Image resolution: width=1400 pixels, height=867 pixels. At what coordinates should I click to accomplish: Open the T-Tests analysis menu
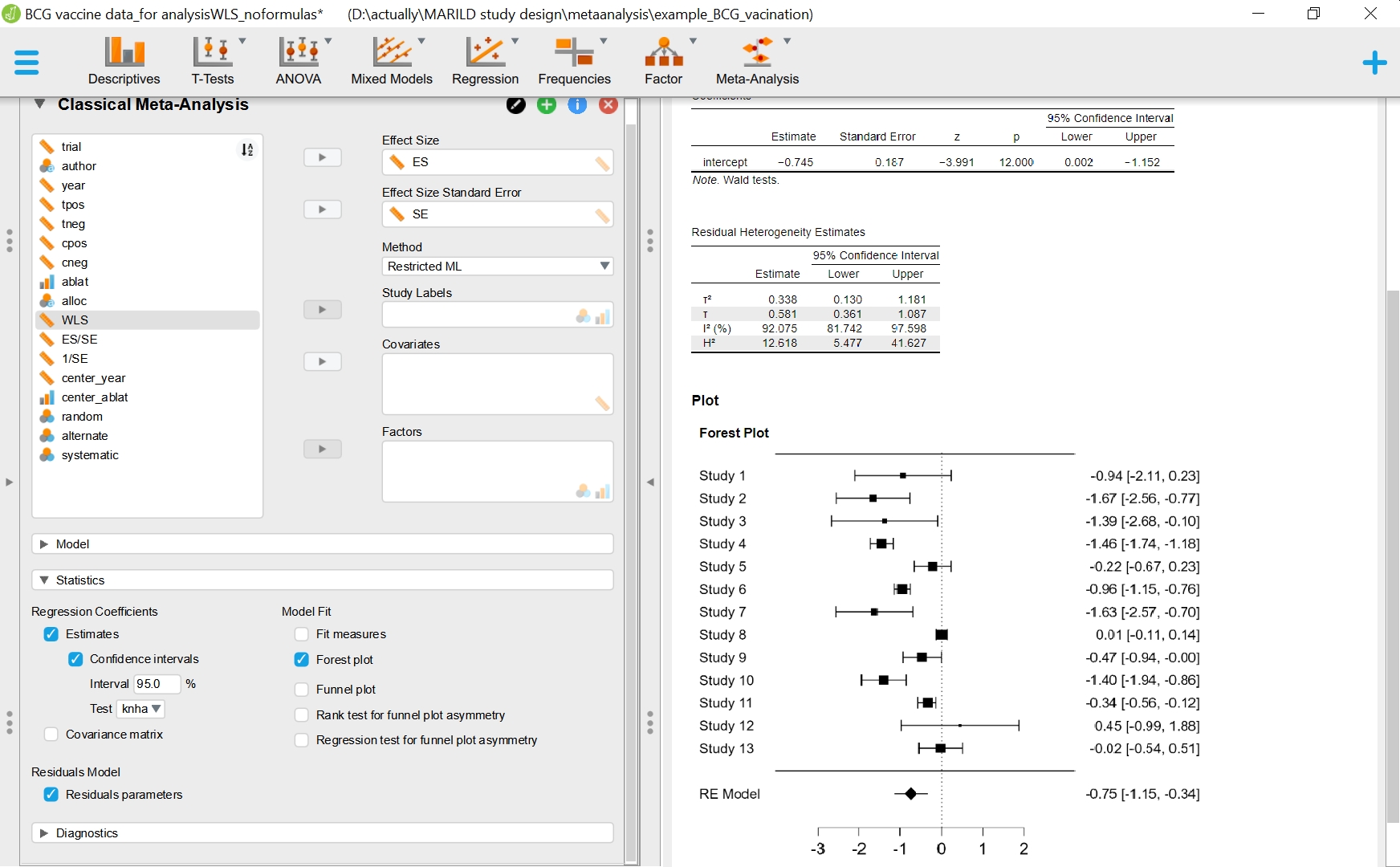pyautogui.click(x=212, y=60)
